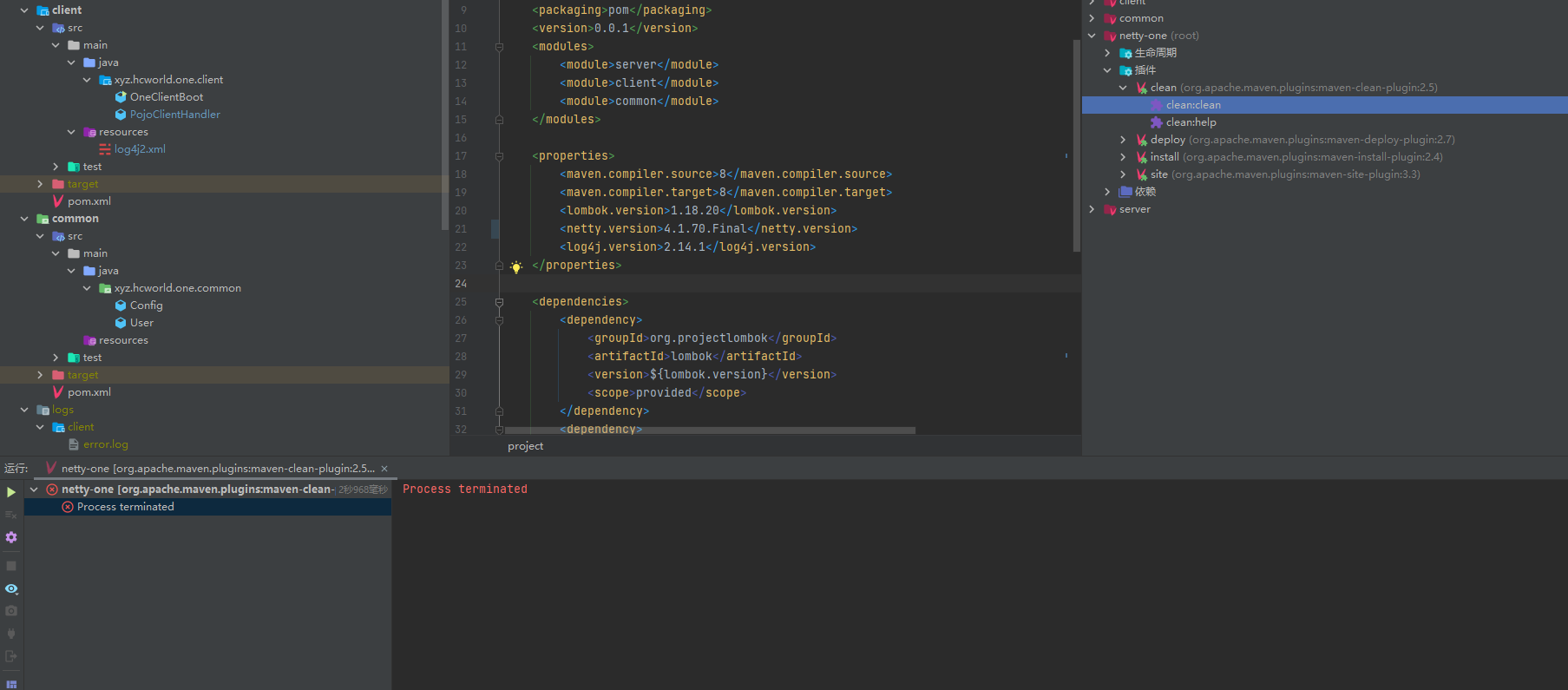The width and height of the screenshot is (1568, 690).
Task: Expand the site plugin in Maven panel
Action: pyautogui.click(x=1123, y=174)
